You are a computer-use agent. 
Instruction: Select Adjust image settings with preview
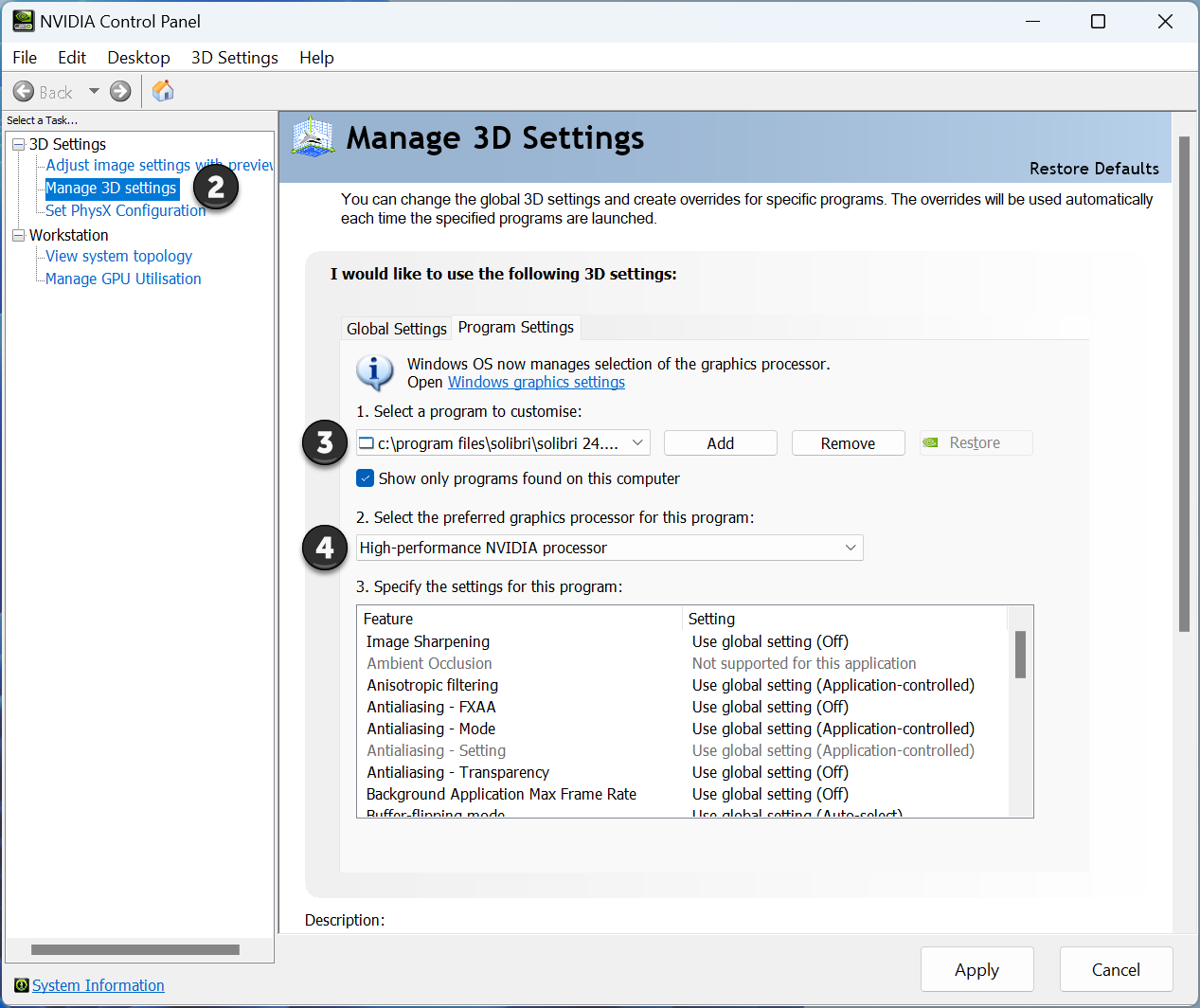[x=159, y=165]
